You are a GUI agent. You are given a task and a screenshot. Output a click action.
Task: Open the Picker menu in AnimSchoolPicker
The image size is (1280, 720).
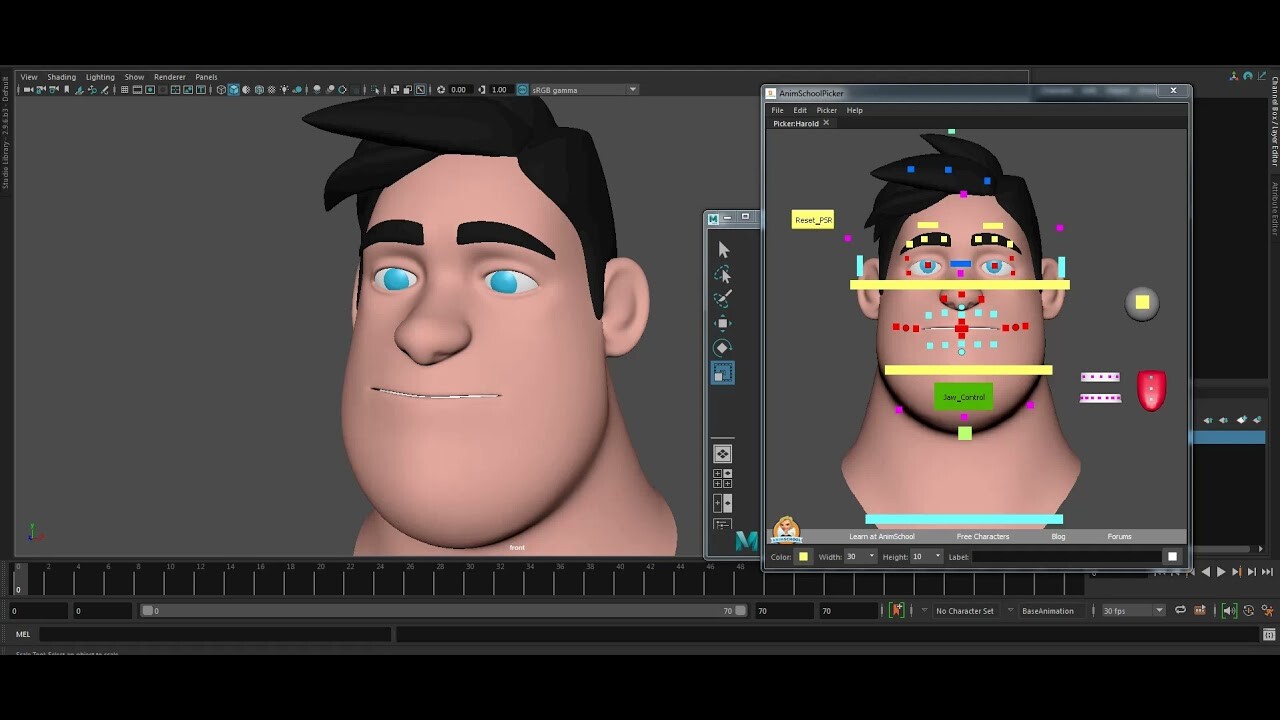click(x=826, y=110)
